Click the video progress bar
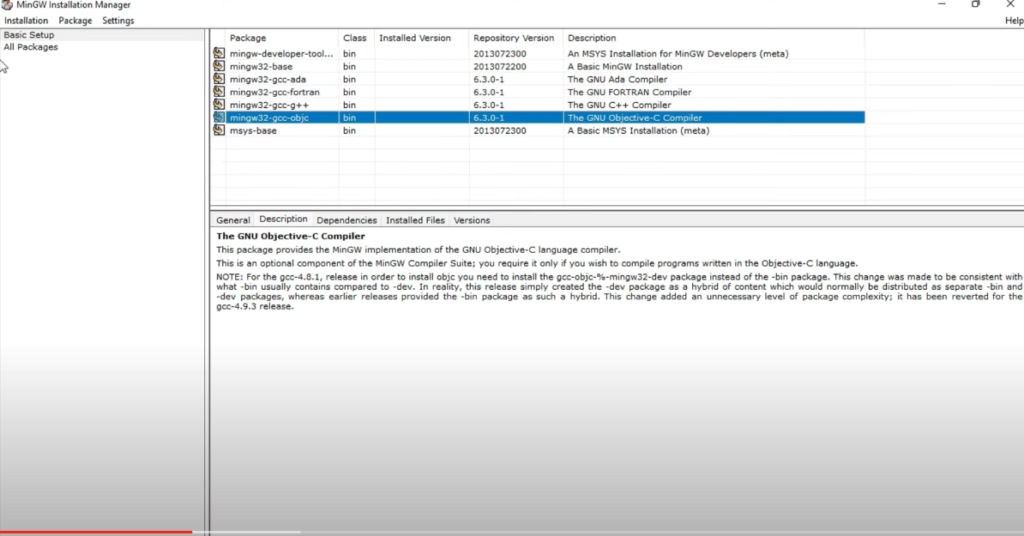Screen dimensions: 1024x536 512,532
